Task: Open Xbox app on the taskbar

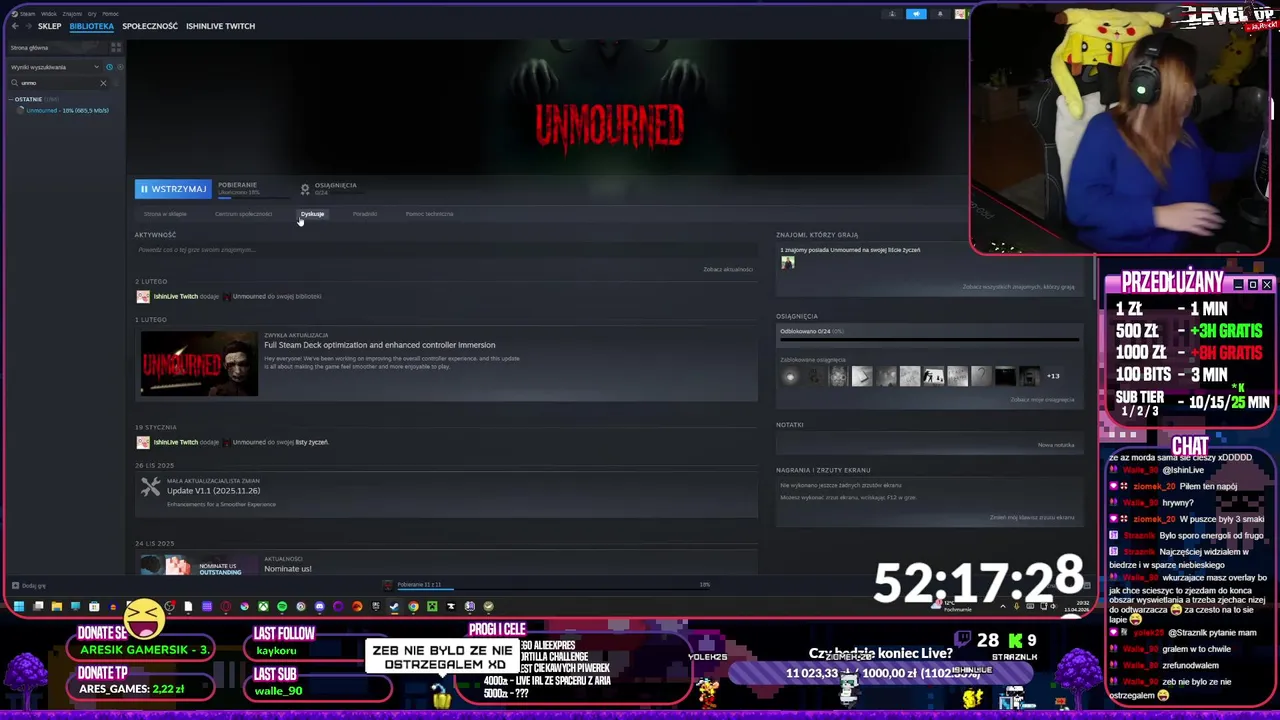Action: 263,606
